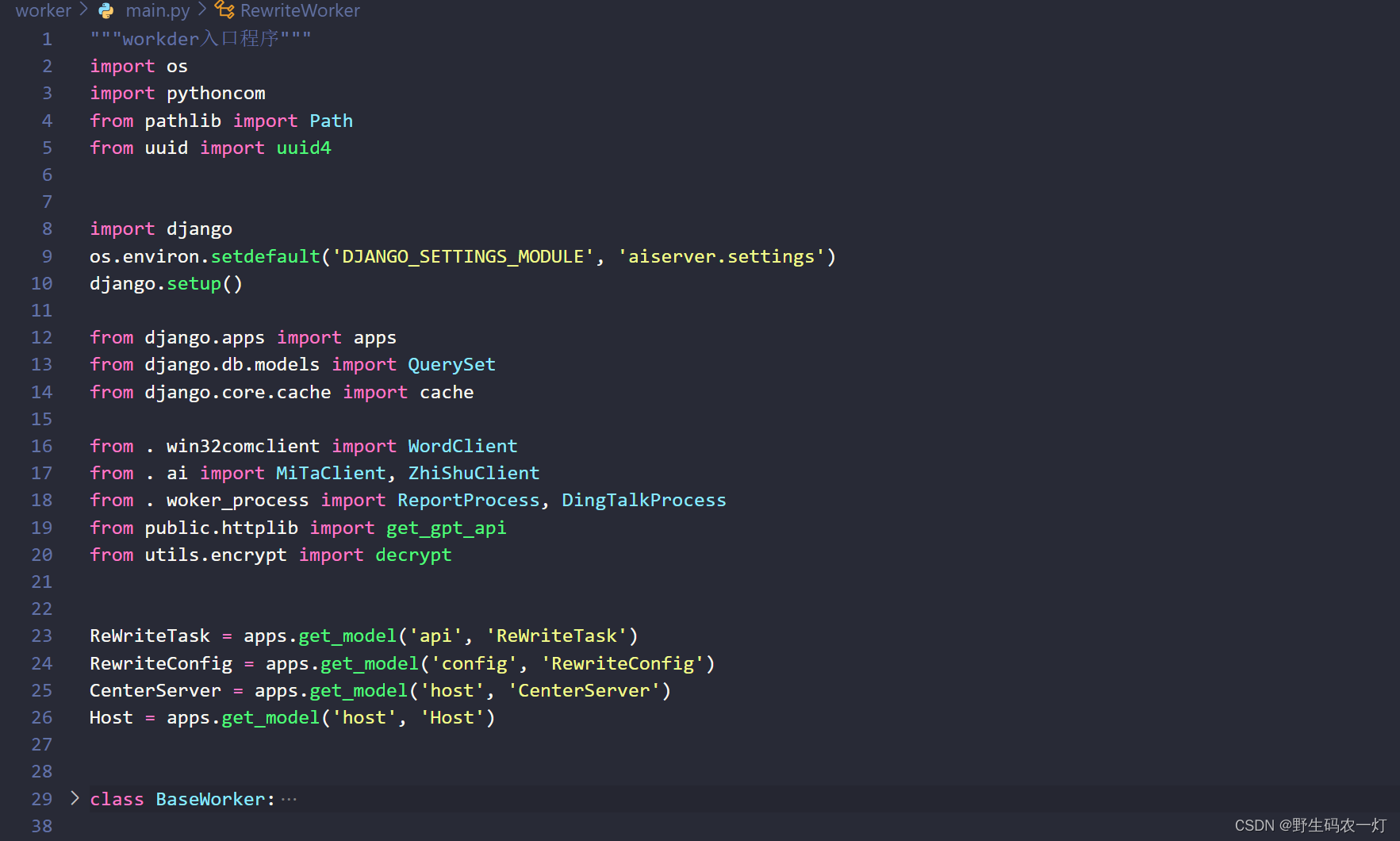The image size is (1400, 841).
Task: Click 'aiserver.settings' string
Action: (722, 256)
